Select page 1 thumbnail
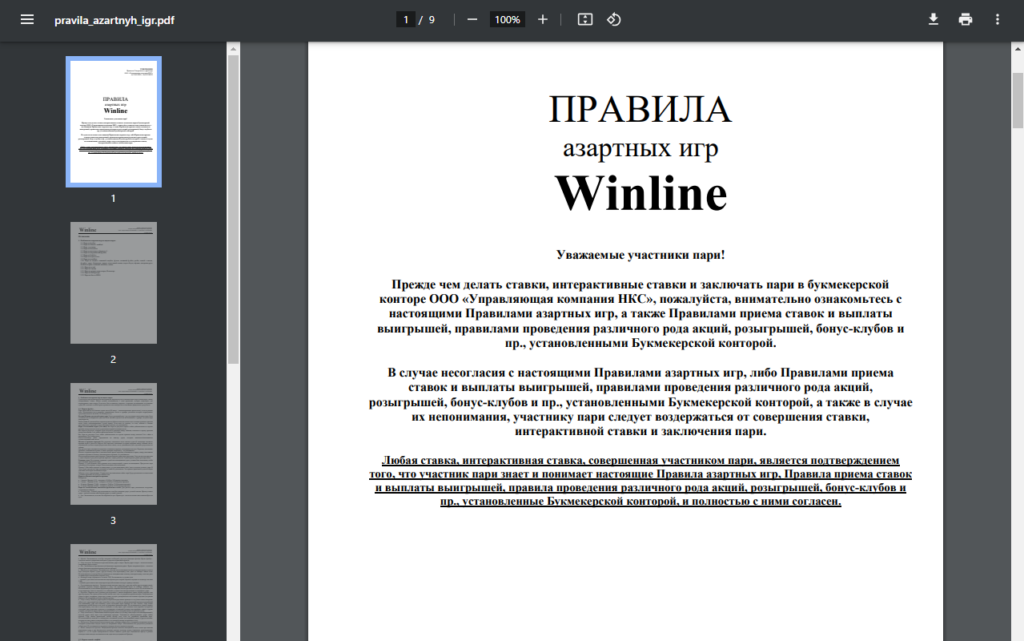The height and width of the screenshot is (641, 1024). tap(114, 122)
